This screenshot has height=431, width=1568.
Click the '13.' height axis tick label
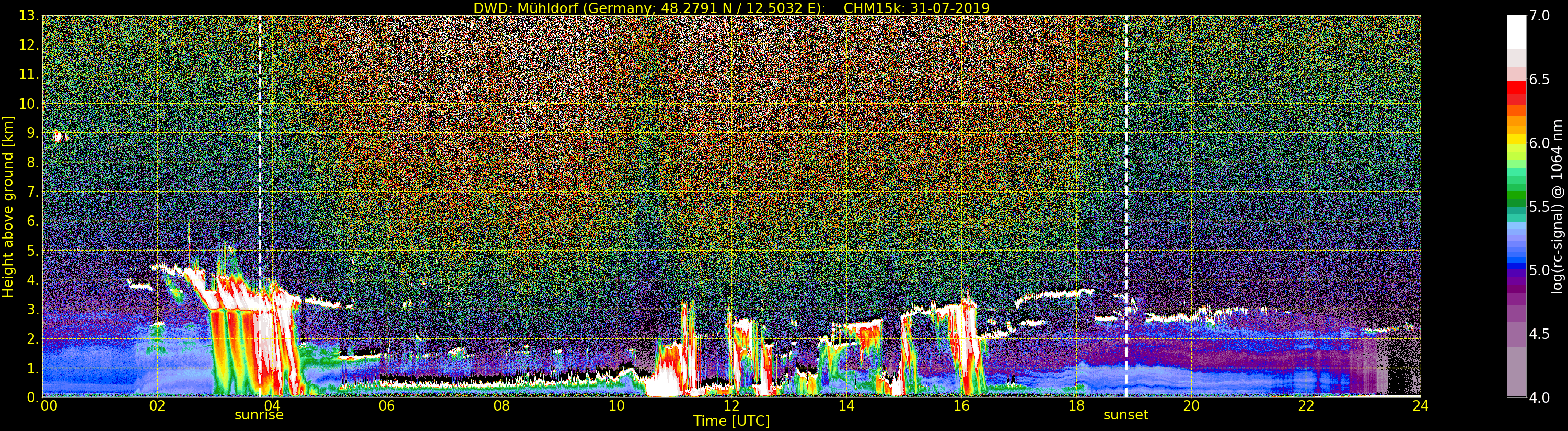[29, 16]
